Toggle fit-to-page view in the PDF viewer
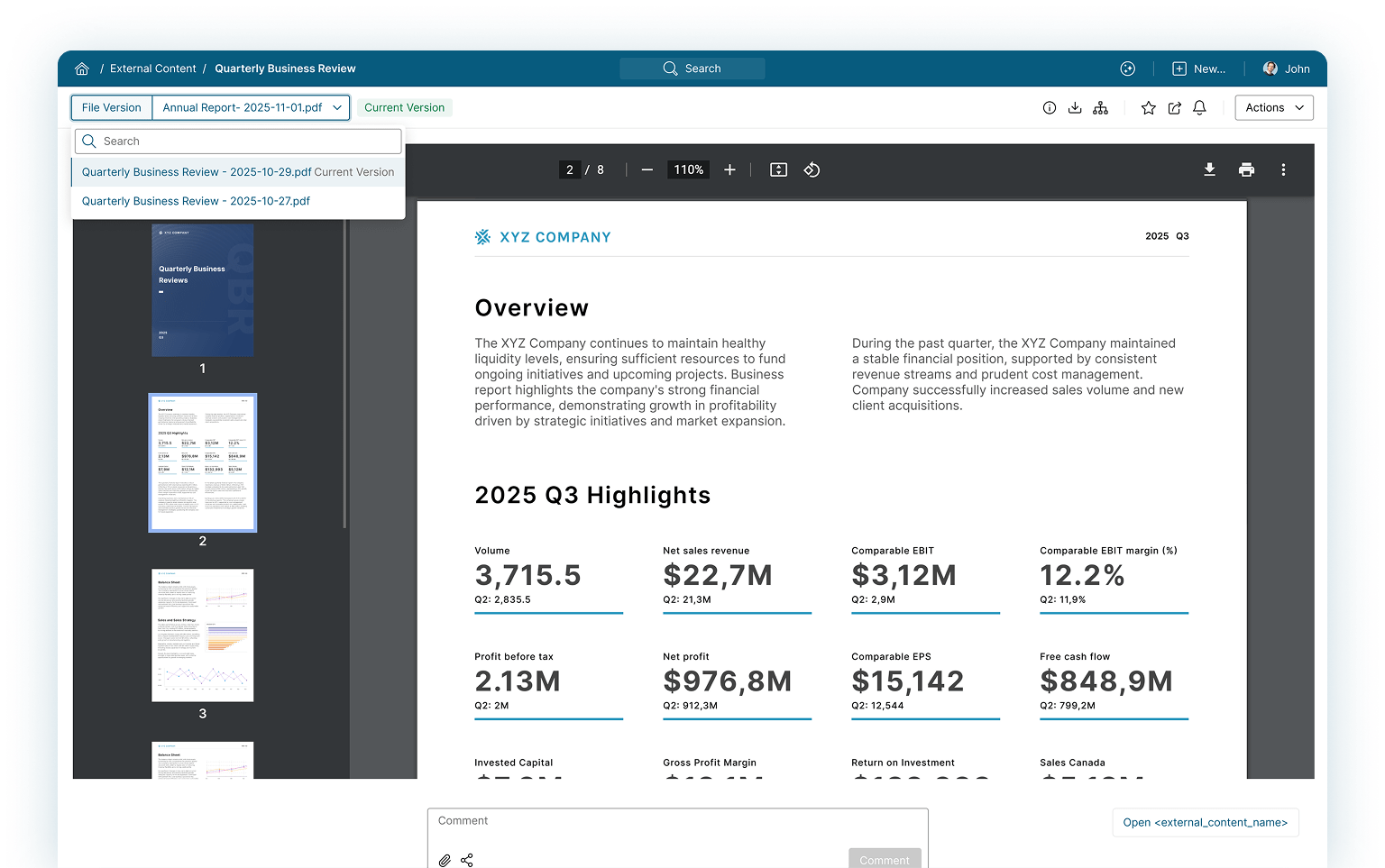1385x868 pixels. 777,169
